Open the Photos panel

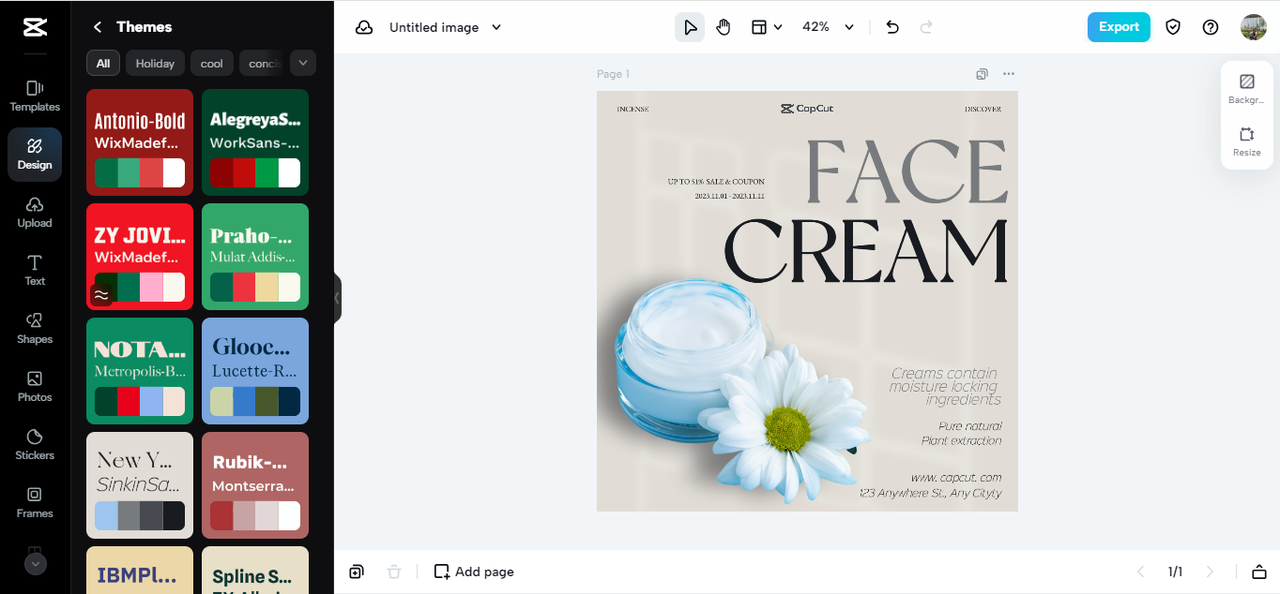35,386
